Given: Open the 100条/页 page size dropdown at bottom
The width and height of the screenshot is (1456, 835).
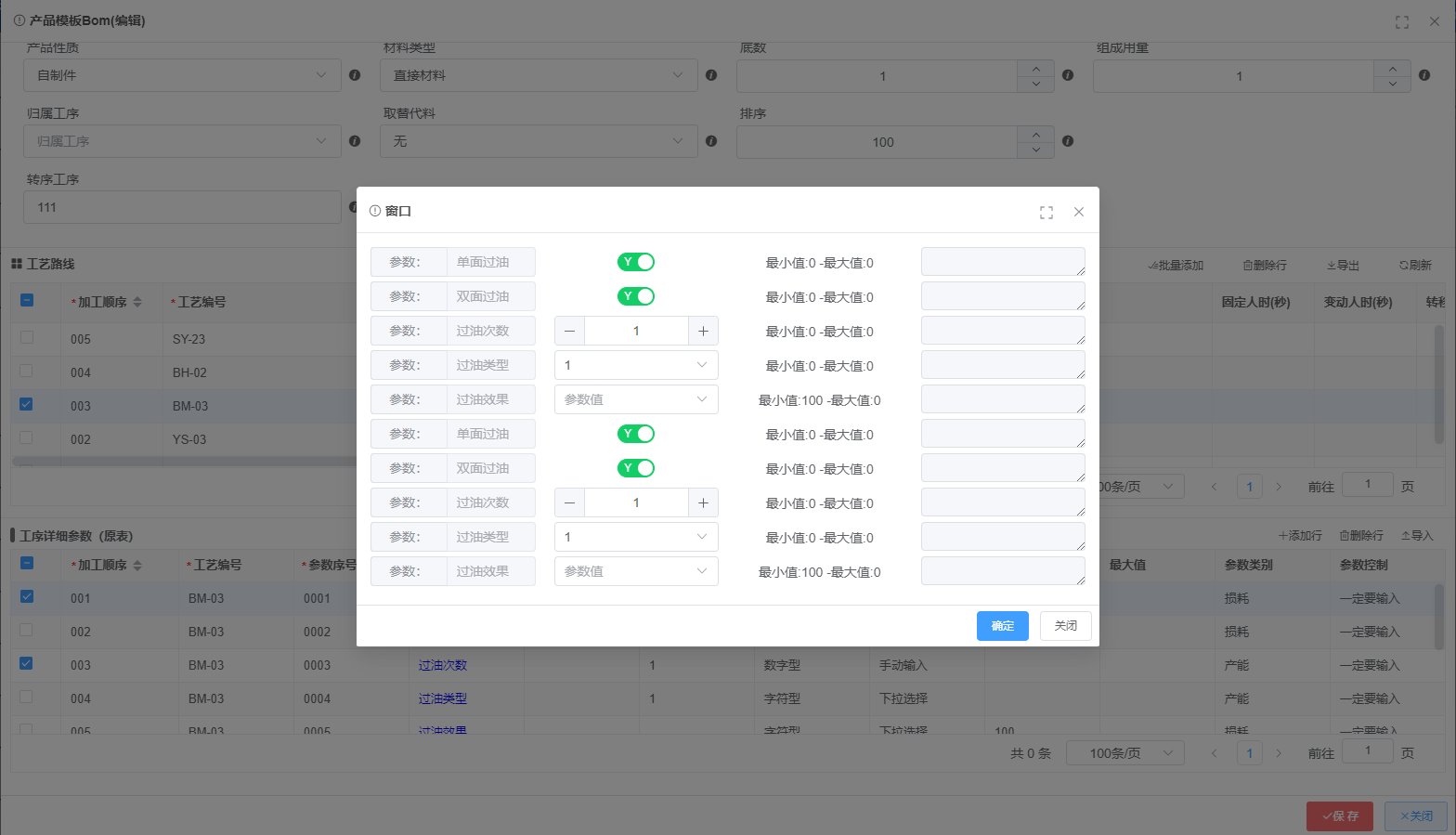Looking at the screenshot, I should pos(1125,753).
